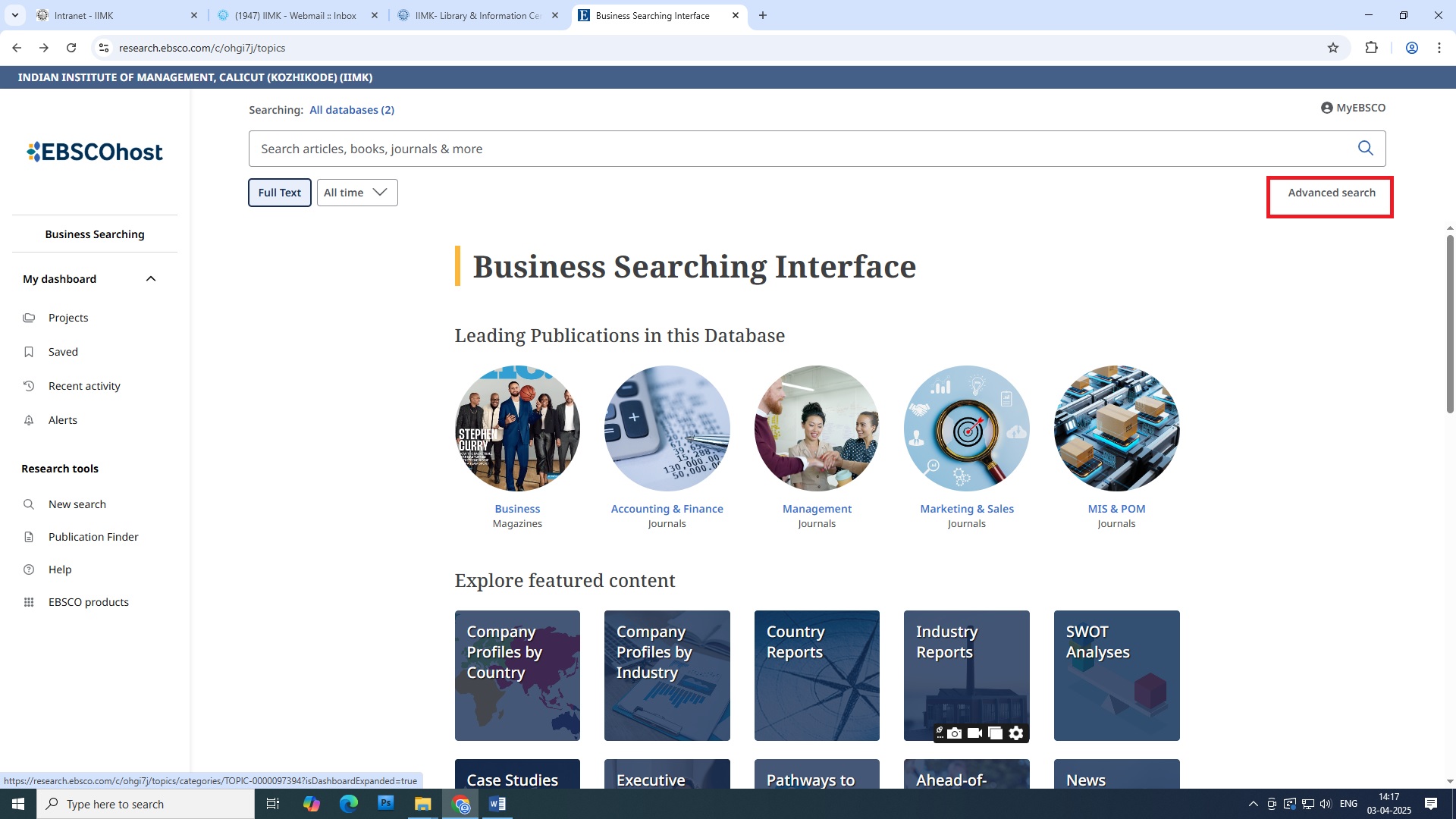Click the Advanced search link
Screen dimensions: 1456x819
[x=1331, y=193]
